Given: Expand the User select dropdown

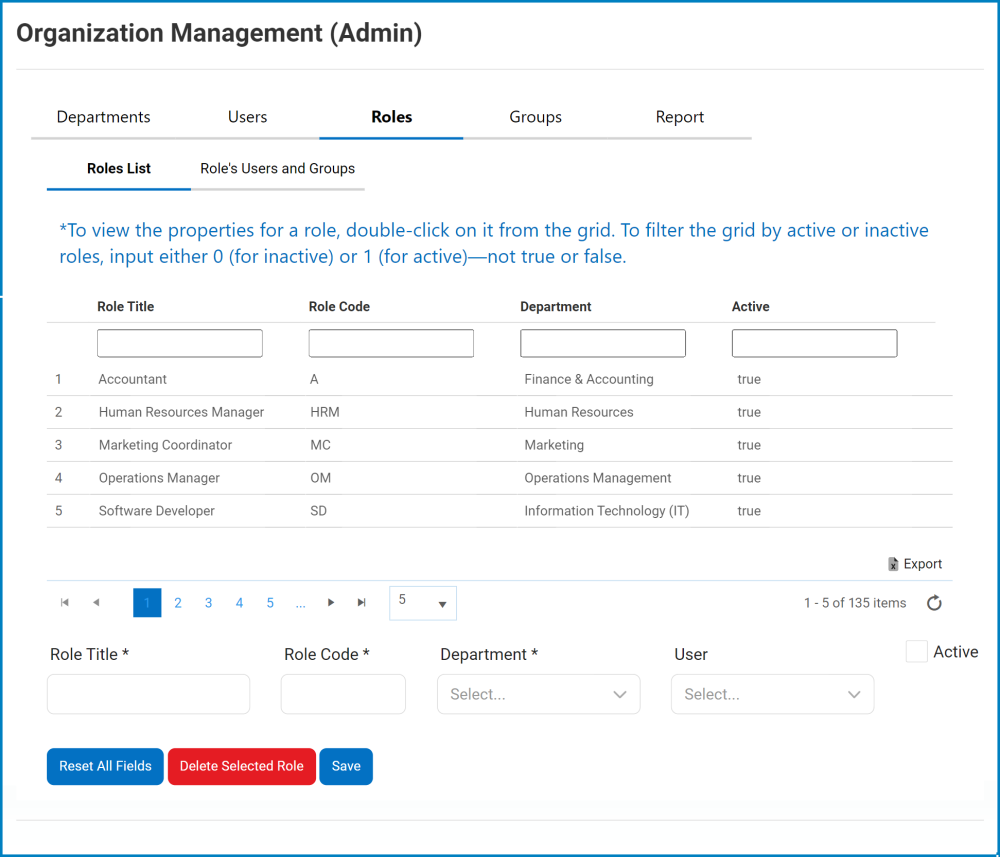Looking at the screenshot, I should coord(773,694).
